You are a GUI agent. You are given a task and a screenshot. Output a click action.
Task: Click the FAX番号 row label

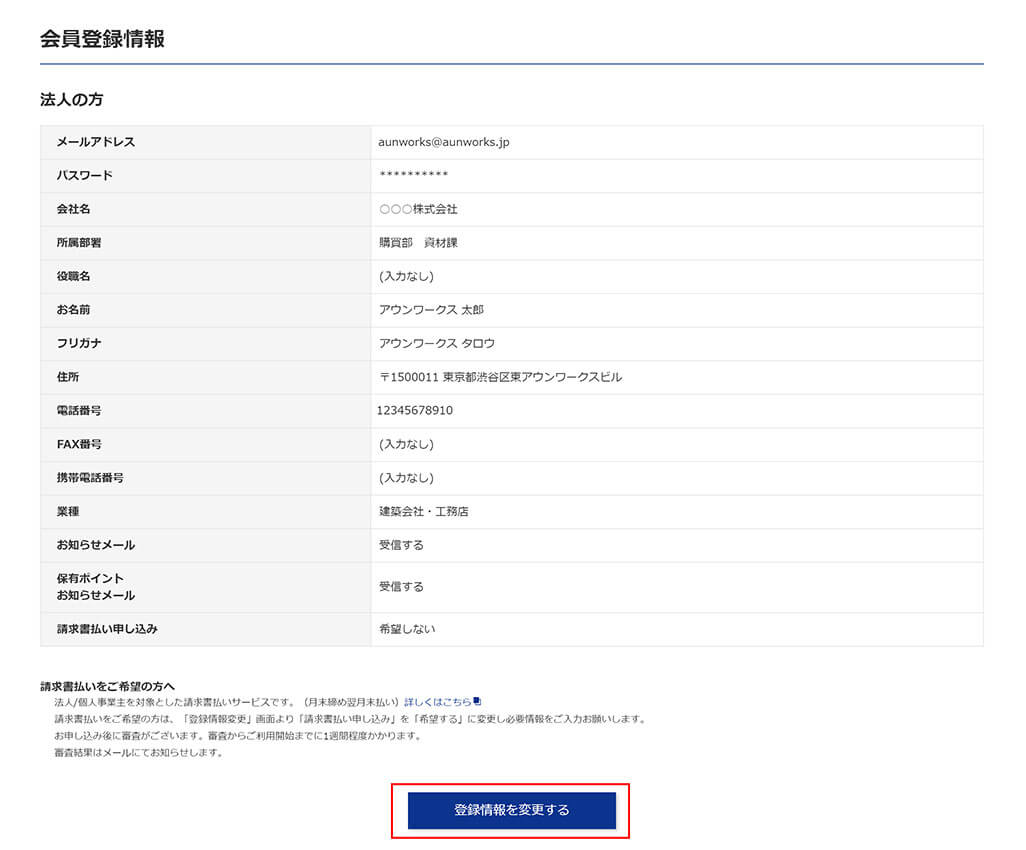[x=79, y=444]
